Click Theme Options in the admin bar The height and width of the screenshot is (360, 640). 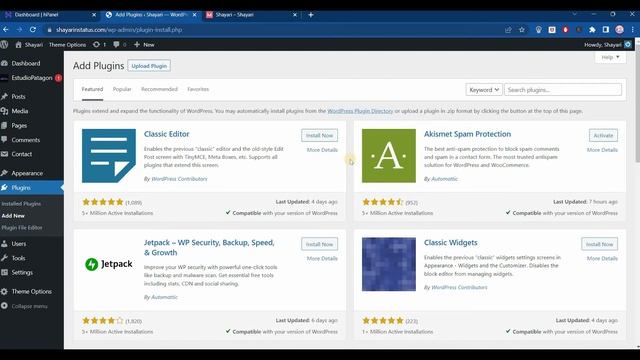tap(67, 44)
